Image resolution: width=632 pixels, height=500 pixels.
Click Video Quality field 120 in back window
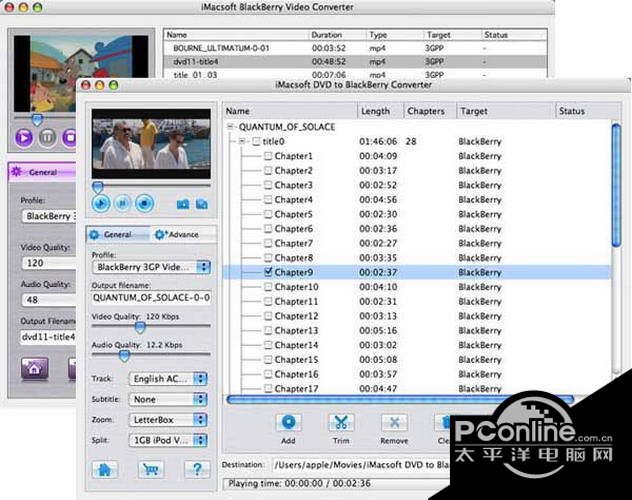coord(49,263)
